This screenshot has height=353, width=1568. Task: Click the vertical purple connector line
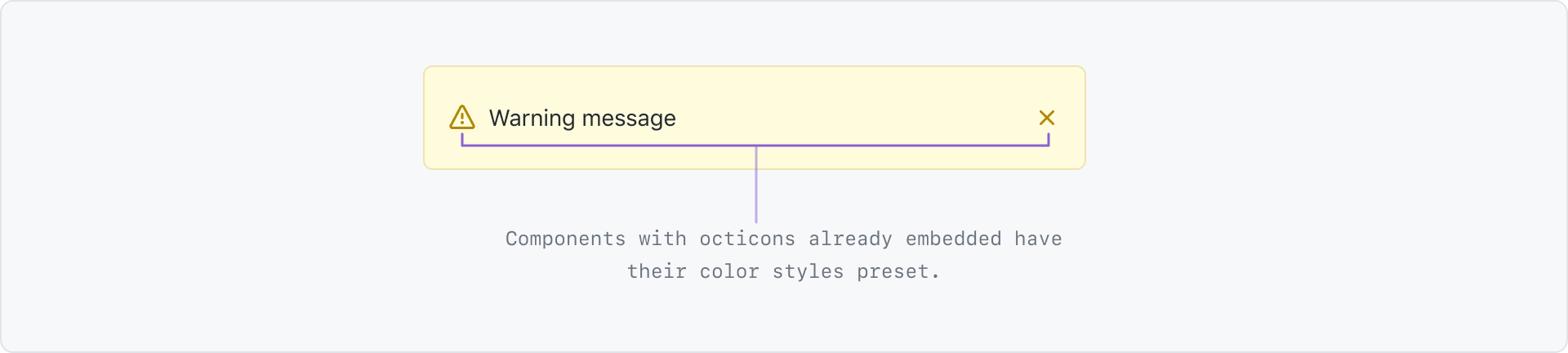tap(756, 185)
